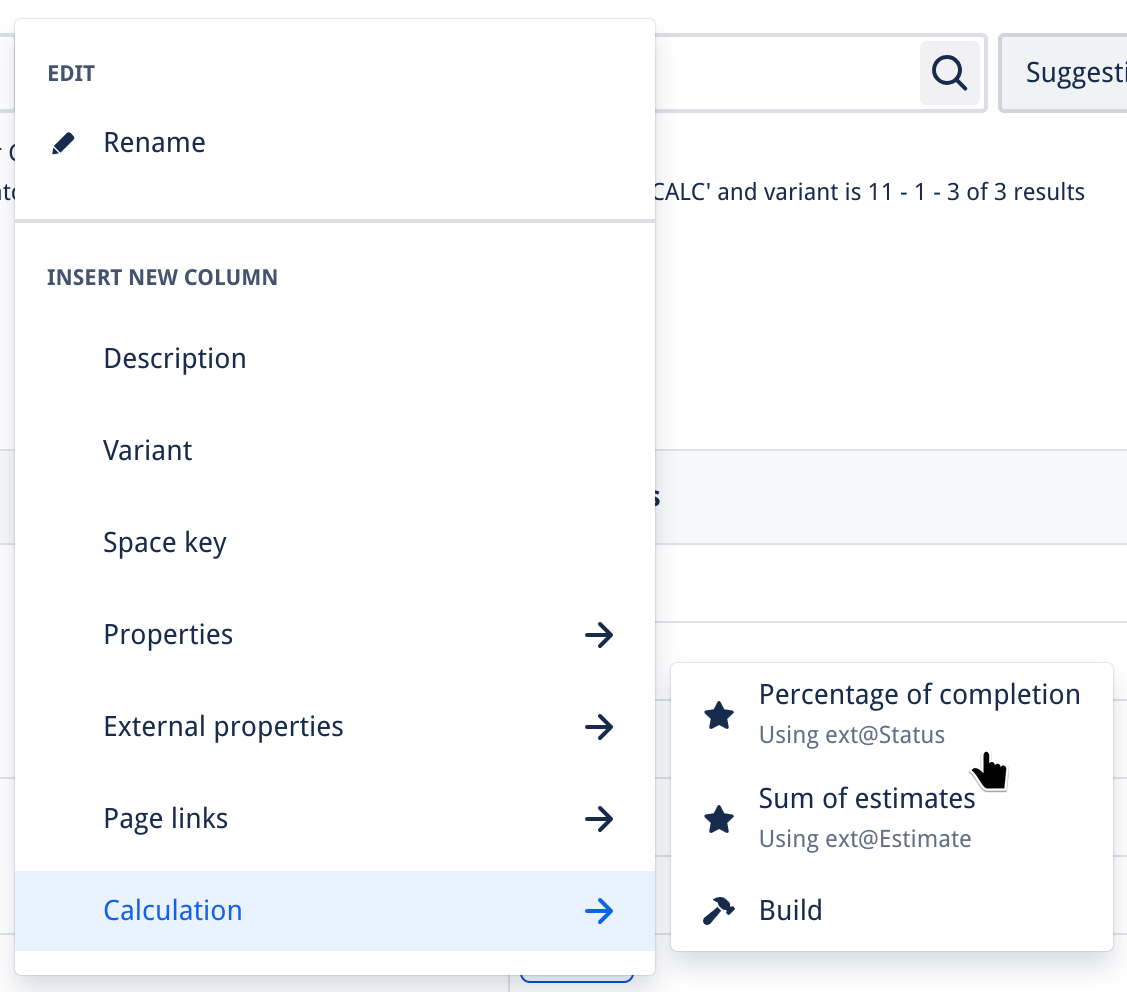Expand the External properties submenu arrow
1127x992 pixels.
click(598, 727)
